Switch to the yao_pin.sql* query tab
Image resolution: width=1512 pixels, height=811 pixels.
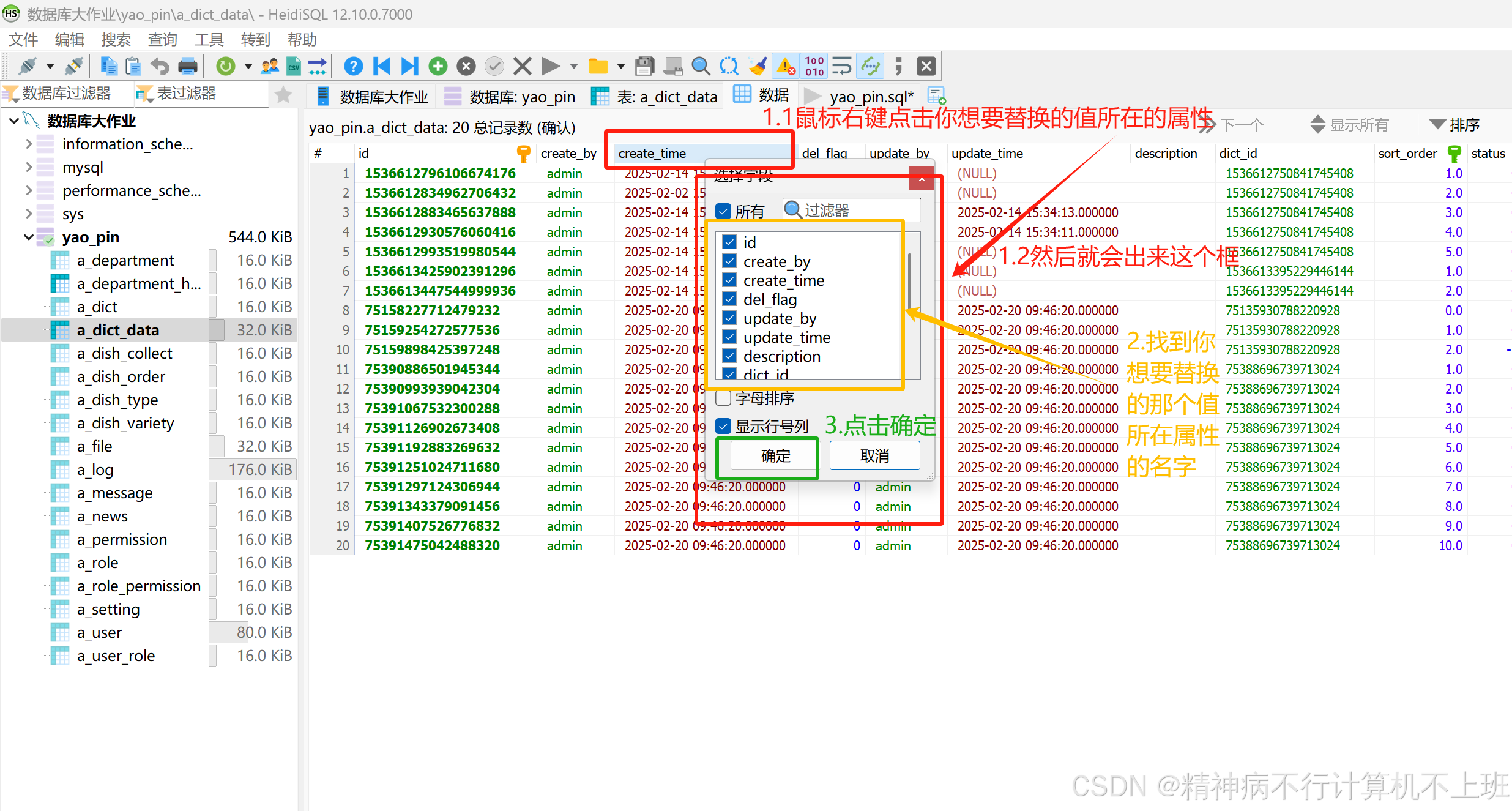(871, 97)
